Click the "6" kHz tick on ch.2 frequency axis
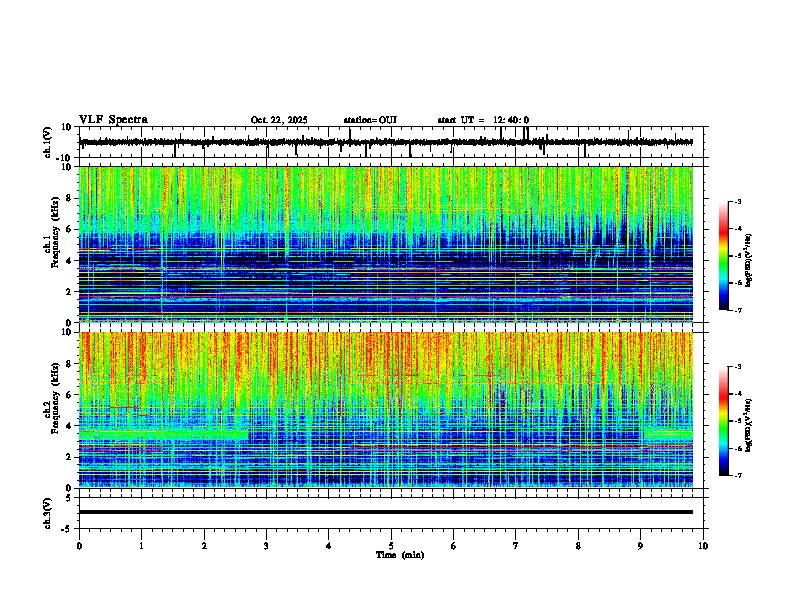Viewport: 792px width, 612px height. (70, 395)
